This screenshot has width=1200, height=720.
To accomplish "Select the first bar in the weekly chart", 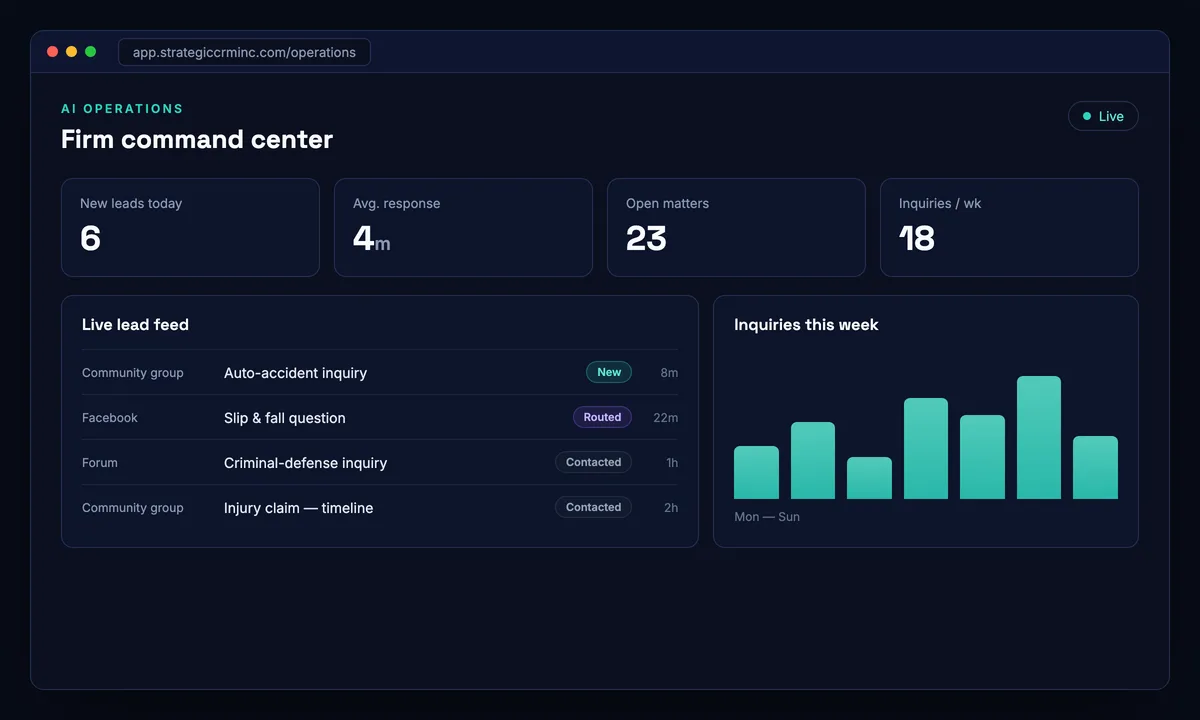I will click(x=756, y=472).
